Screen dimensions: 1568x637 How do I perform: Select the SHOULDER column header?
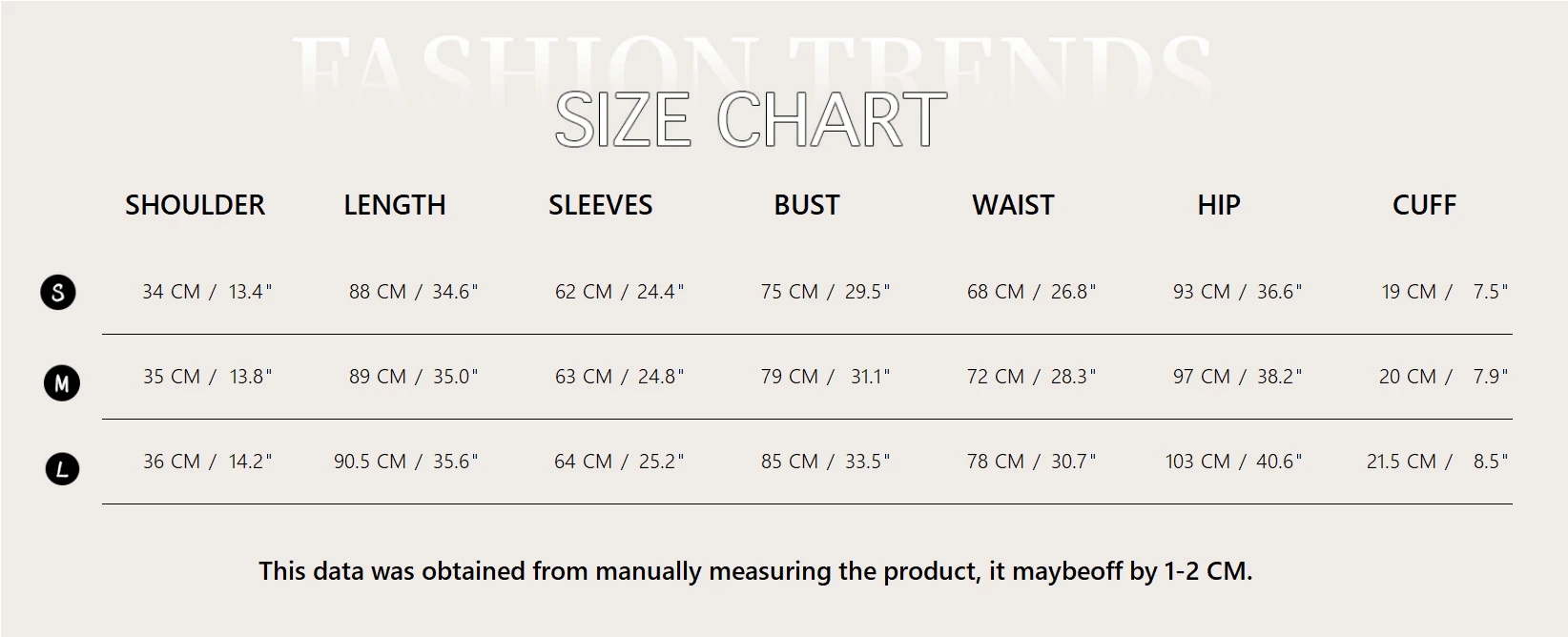point(195,205)
